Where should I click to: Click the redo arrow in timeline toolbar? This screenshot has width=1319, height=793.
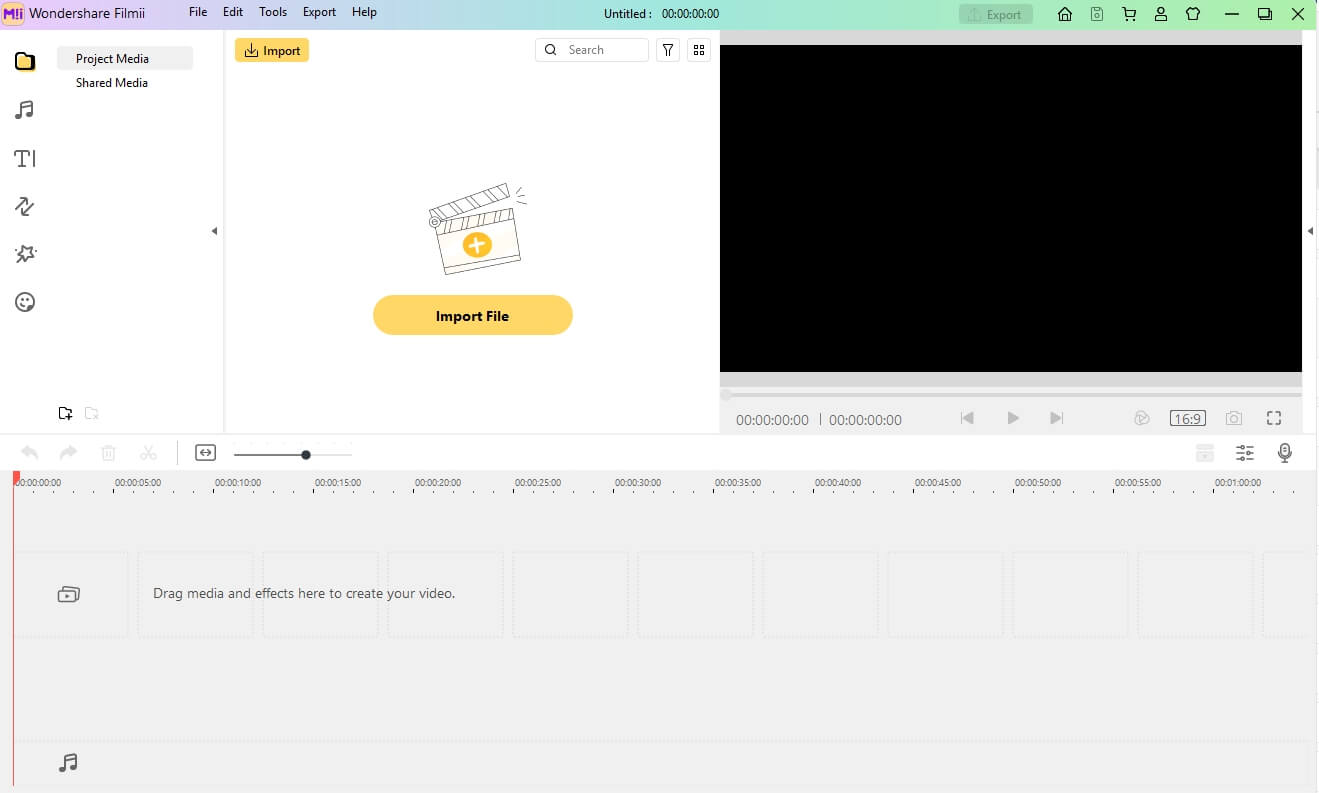[68, 453]
